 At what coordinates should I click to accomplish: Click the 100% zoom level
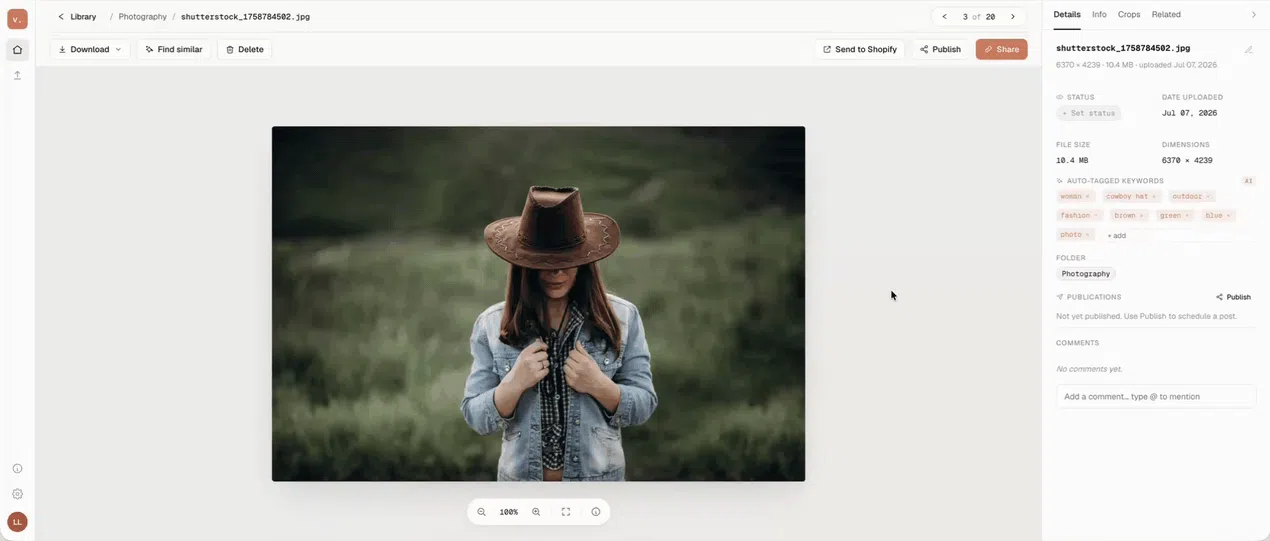coord(508,512)
